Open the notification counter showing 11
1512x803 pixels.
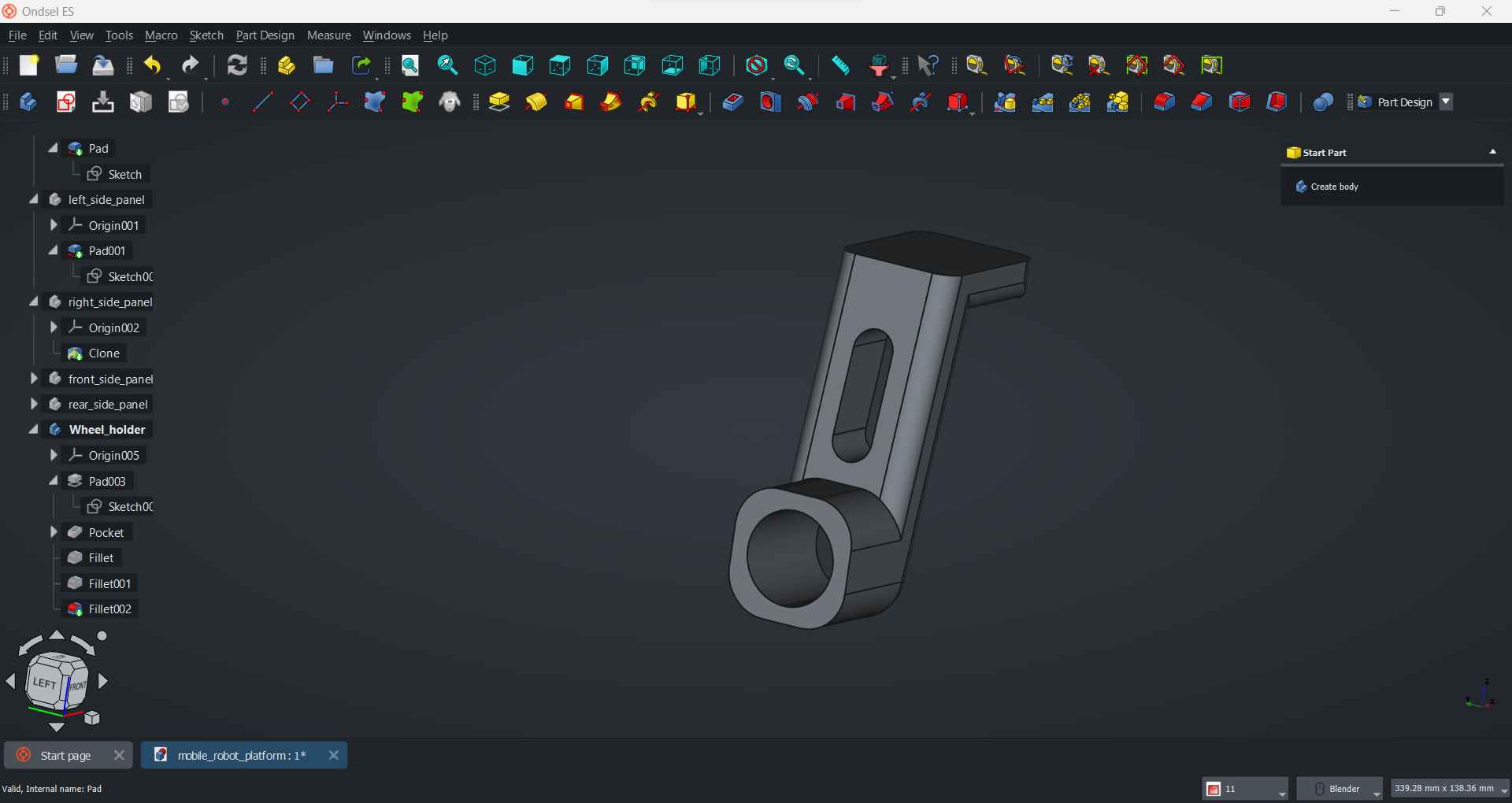pyautogui.click(x=1245, y=789)
